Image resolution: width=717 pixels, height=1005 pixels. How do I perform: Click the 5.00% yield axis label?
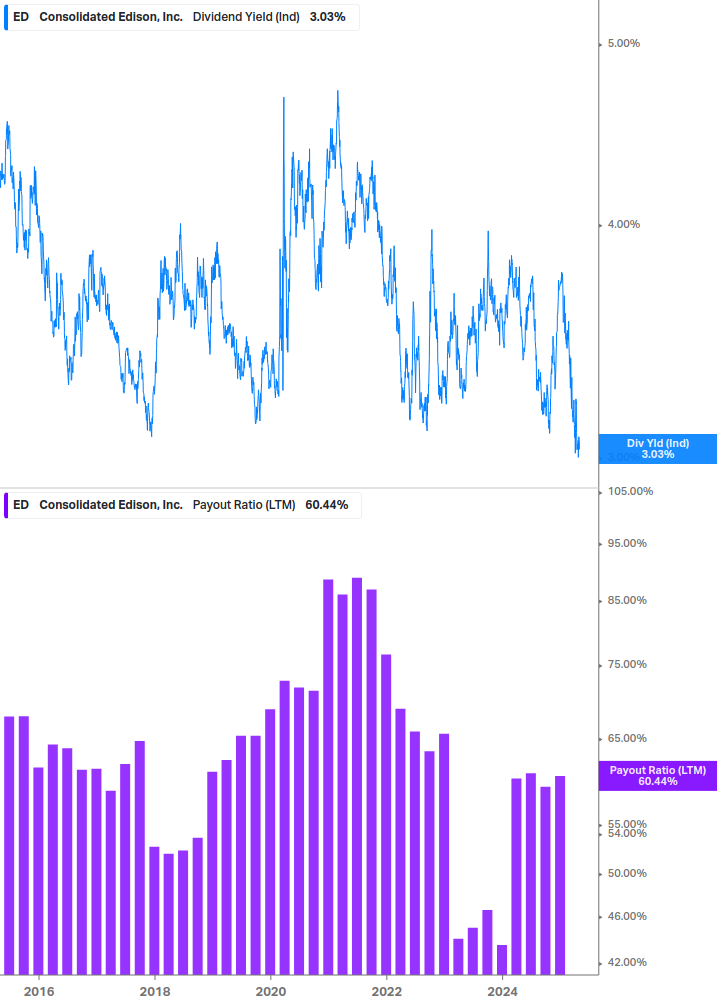623,44
